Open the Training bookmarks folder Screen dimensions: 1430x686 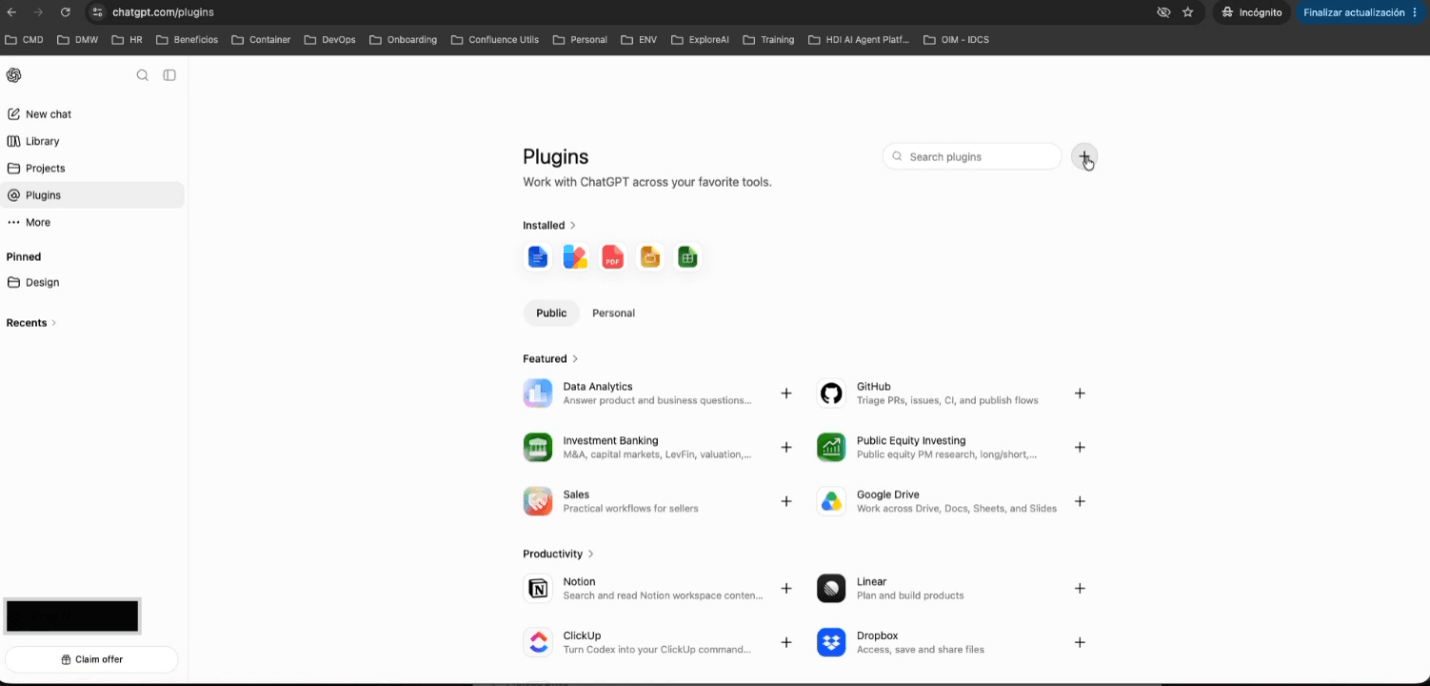(768, 40)
